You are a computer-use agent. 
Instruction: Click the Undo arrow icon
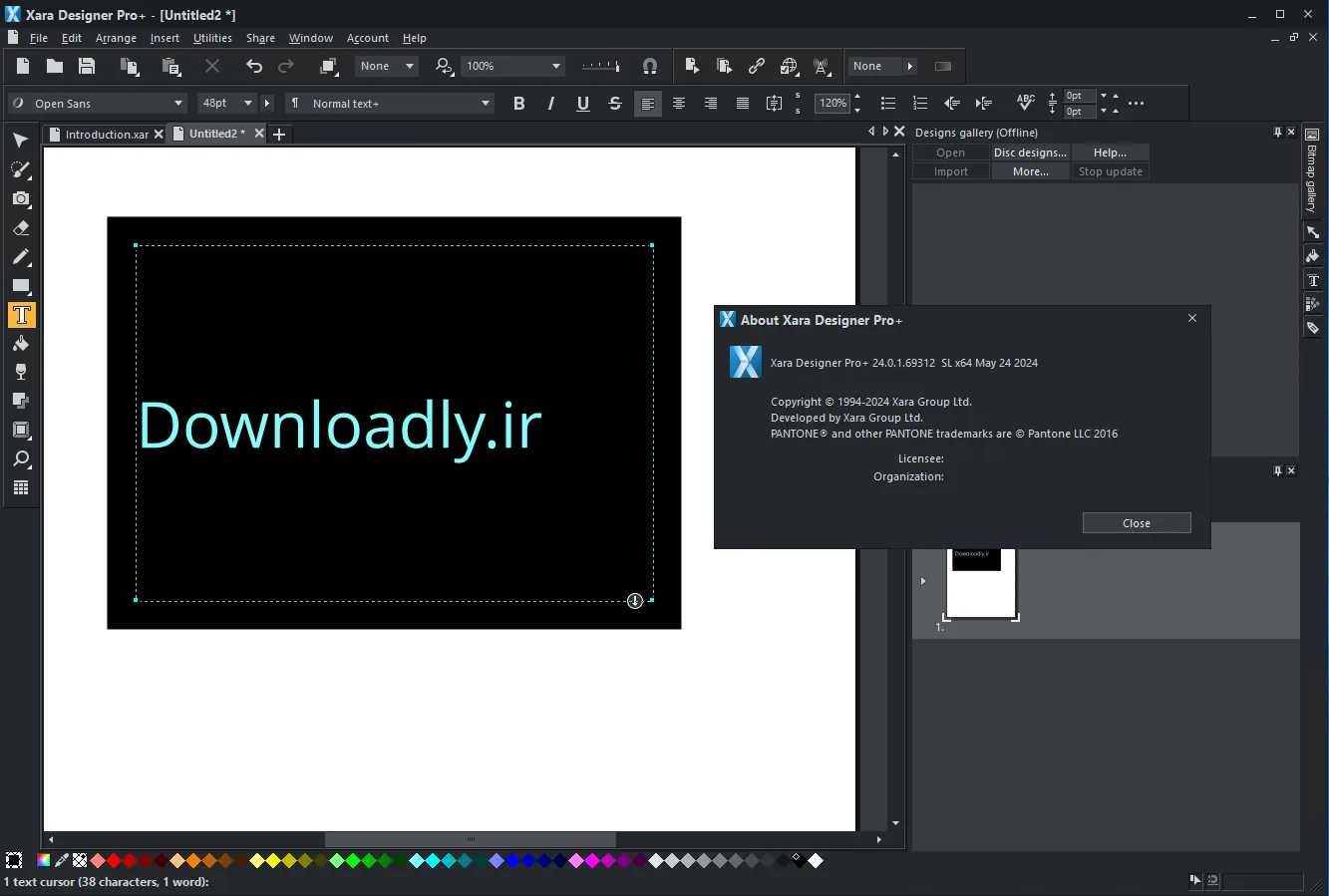254,66
